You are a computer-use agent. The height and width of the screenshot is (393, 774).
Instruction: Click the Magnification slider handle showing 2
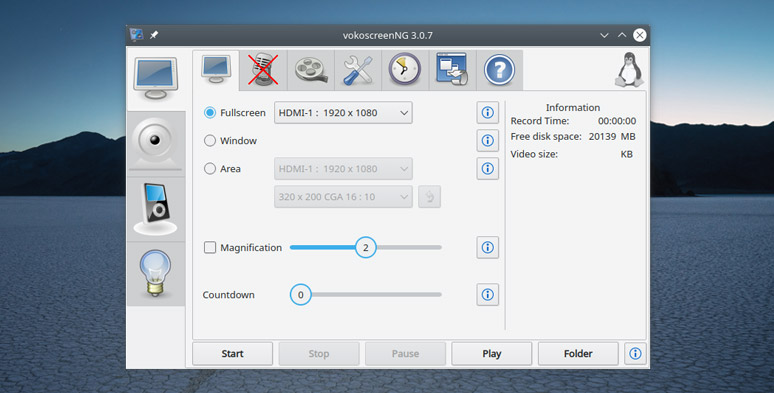(366, 247)
